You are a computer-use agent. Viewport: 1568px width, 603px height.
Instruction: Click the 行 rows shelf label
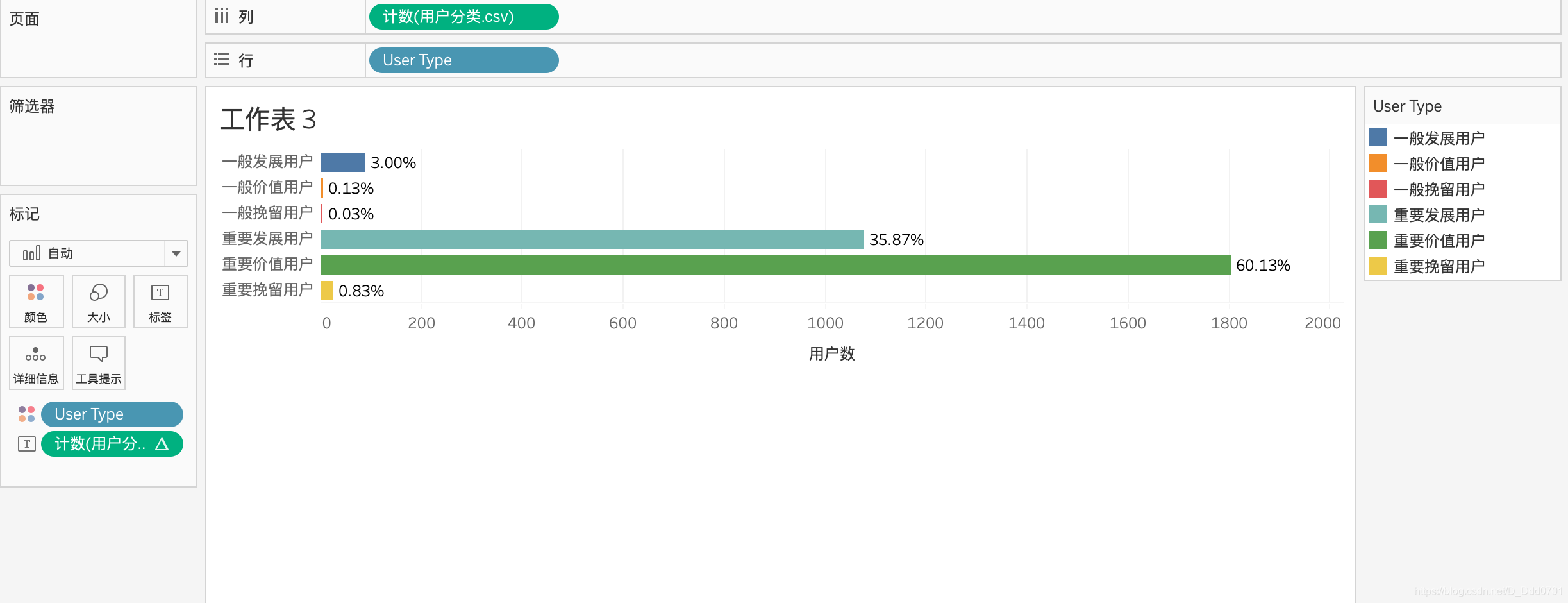click(x=246, y=61)
